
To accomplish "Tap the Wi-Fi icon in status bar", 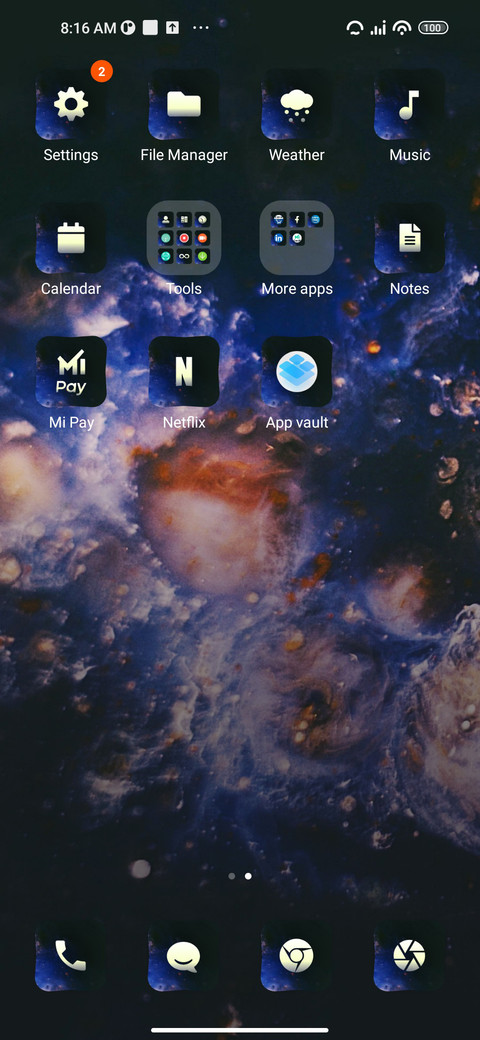I will [x=402, y=28].
